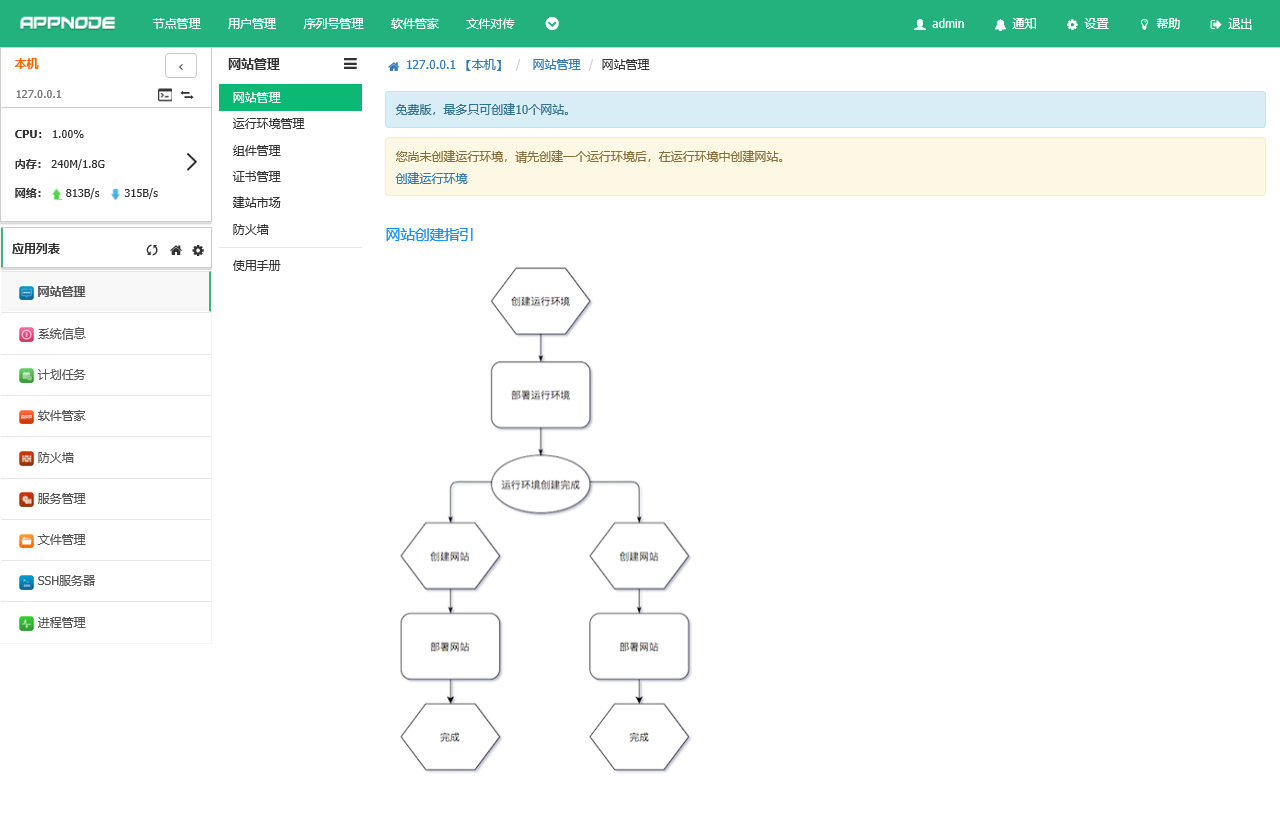Click the network upload arrow icon
The width and height of the screenshot is (1280, 822).
click(x=57, y=194)
